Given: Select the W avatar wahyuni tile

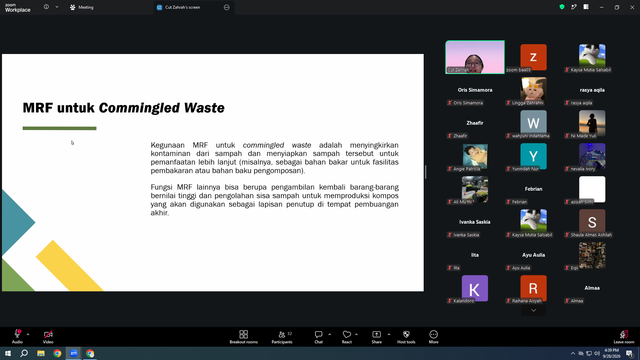Looking at the screenshot, I should pyautogui.click(x=533, y=123).
